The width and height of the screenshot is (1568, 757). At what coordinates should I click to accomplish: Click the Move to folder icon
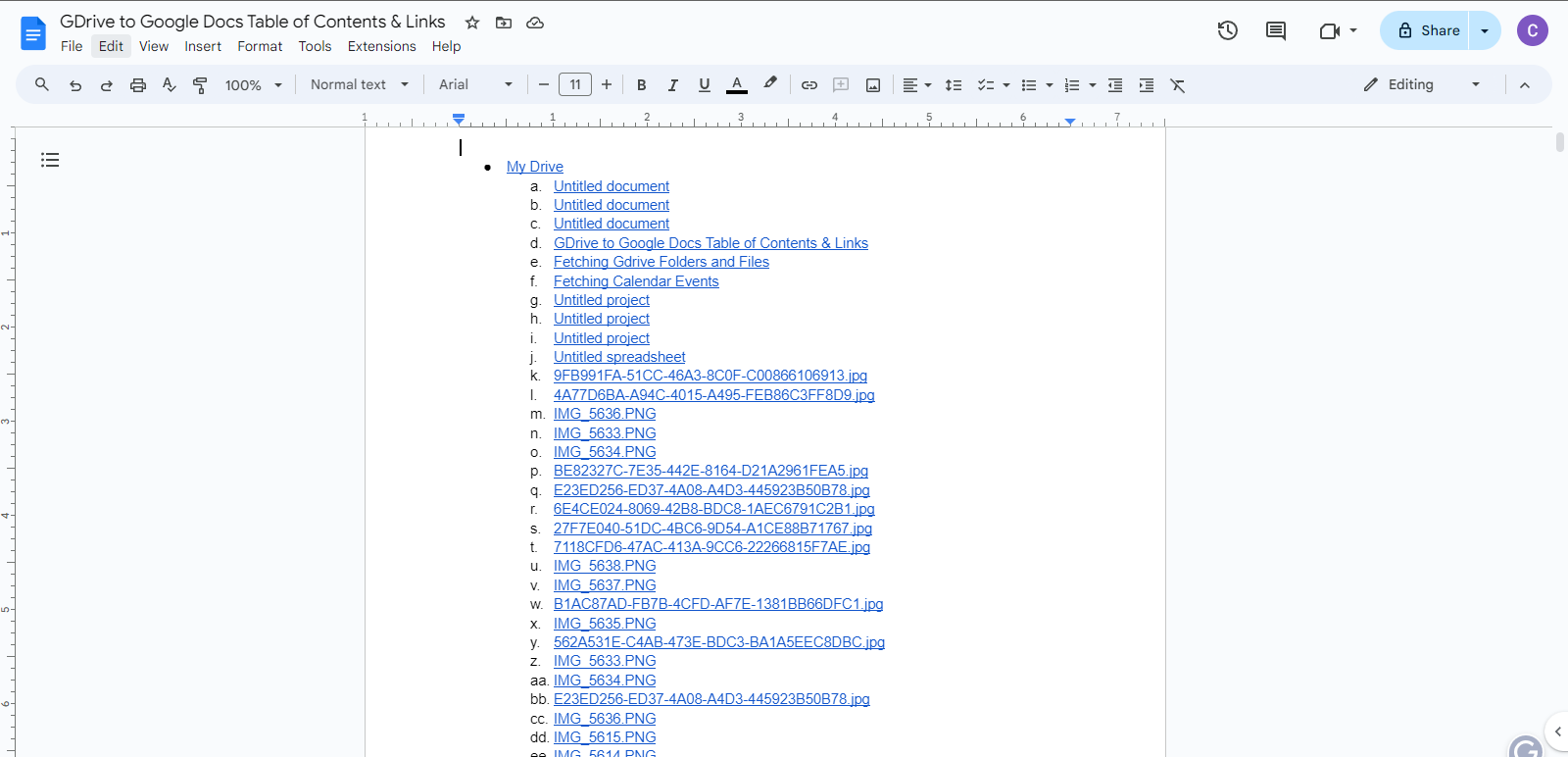pos(504,23)
